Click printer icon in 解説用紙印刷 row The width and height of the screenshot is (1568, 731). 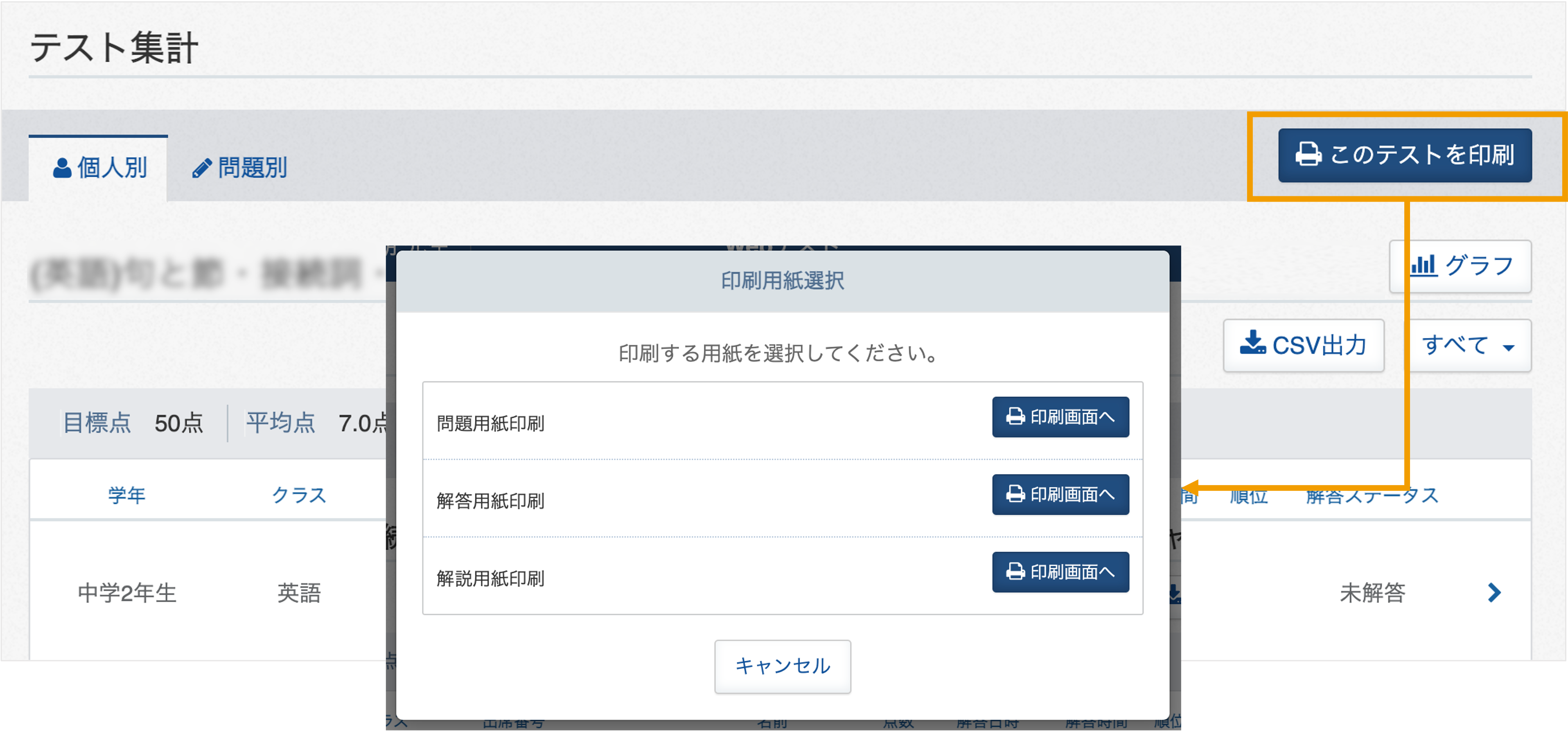[x=1015, y=571]
